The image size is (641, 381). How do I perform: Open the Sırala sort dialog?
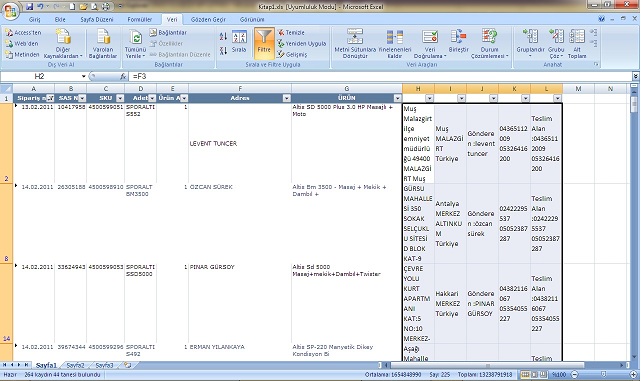coord(239,42)
